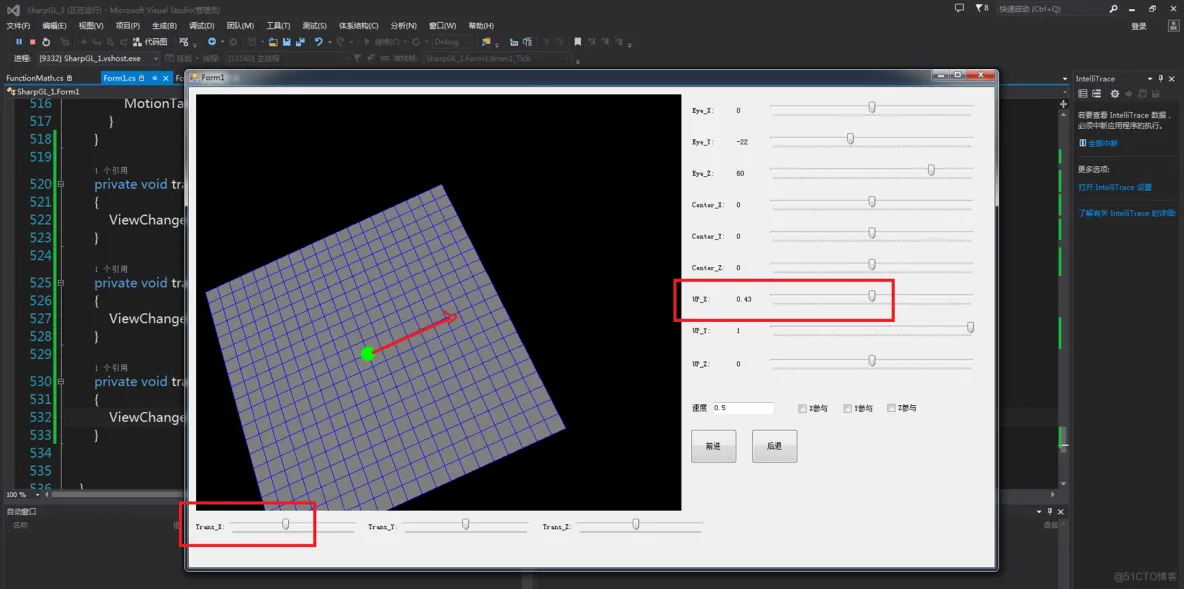Open the 编辑(E) menu
Image resolution: width=1184 pixels, height=589 pixels.
54,26
